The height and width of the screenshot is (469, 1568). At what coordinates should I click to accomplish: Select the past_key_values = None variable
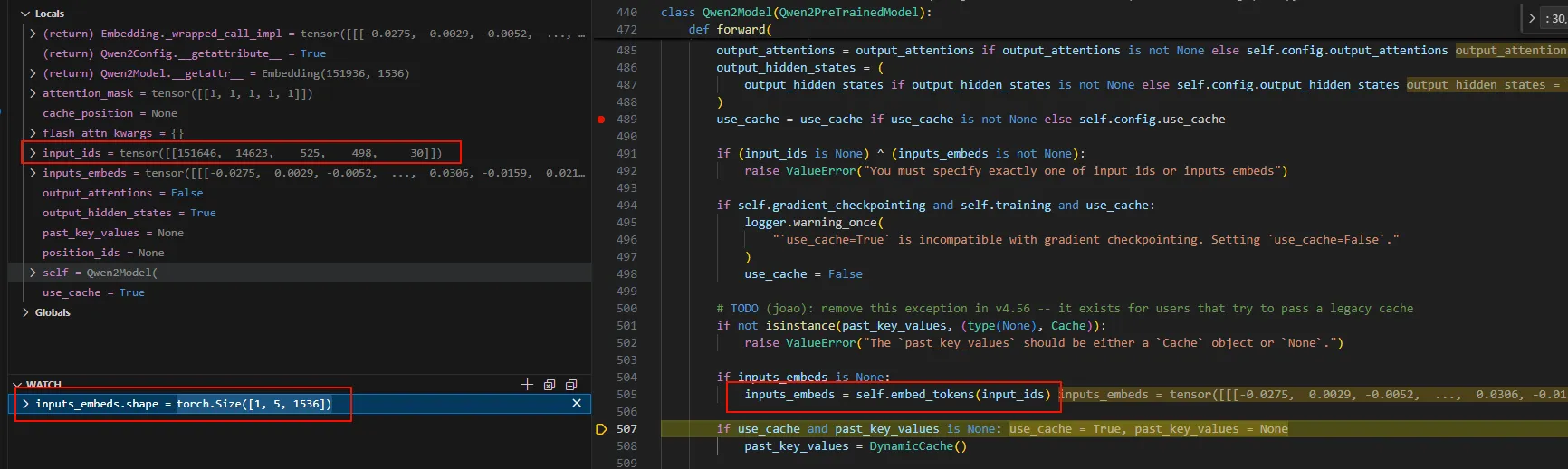pos(300,233)
